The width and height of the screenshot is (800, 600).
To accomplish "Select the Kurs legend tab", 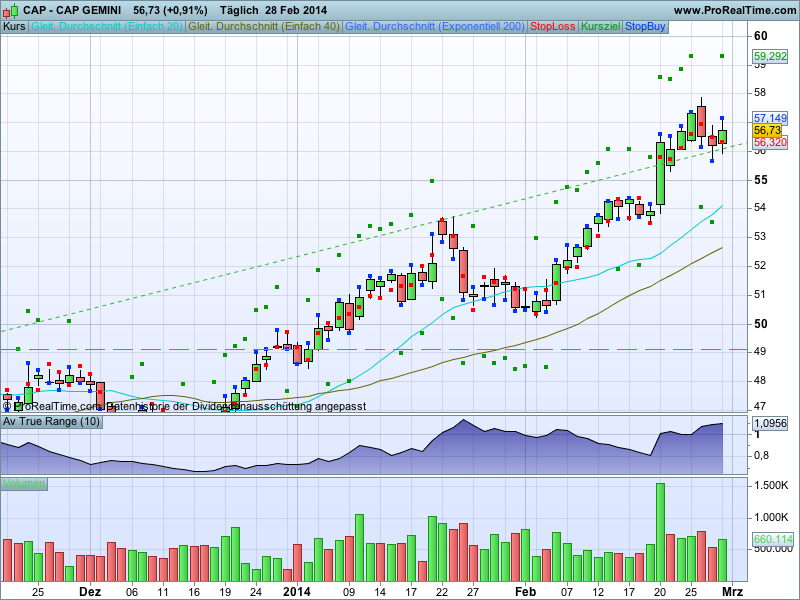I will [x=14, y=27].
